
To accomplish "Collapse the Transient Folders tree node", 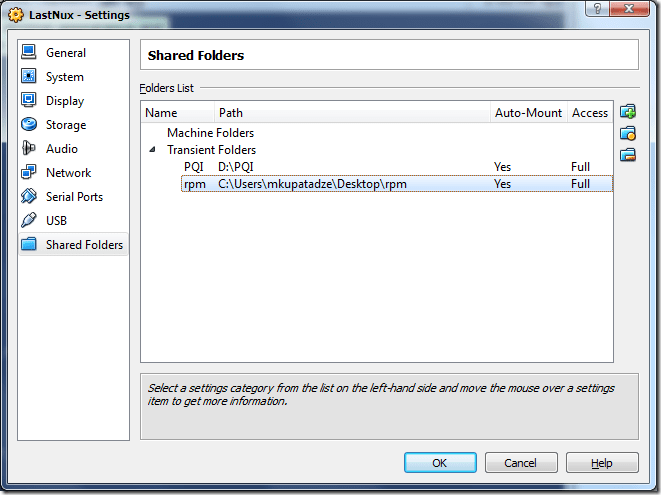I will click(x=153, y=150).
